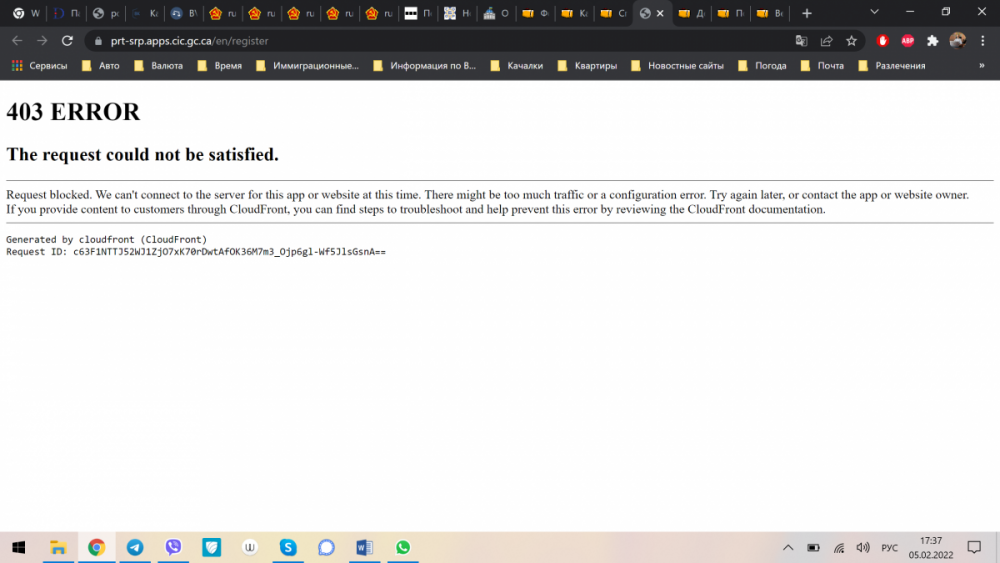Open the share page icon in address bar
This screenshot has height=563, width=1000.
(x=826, y=41)
